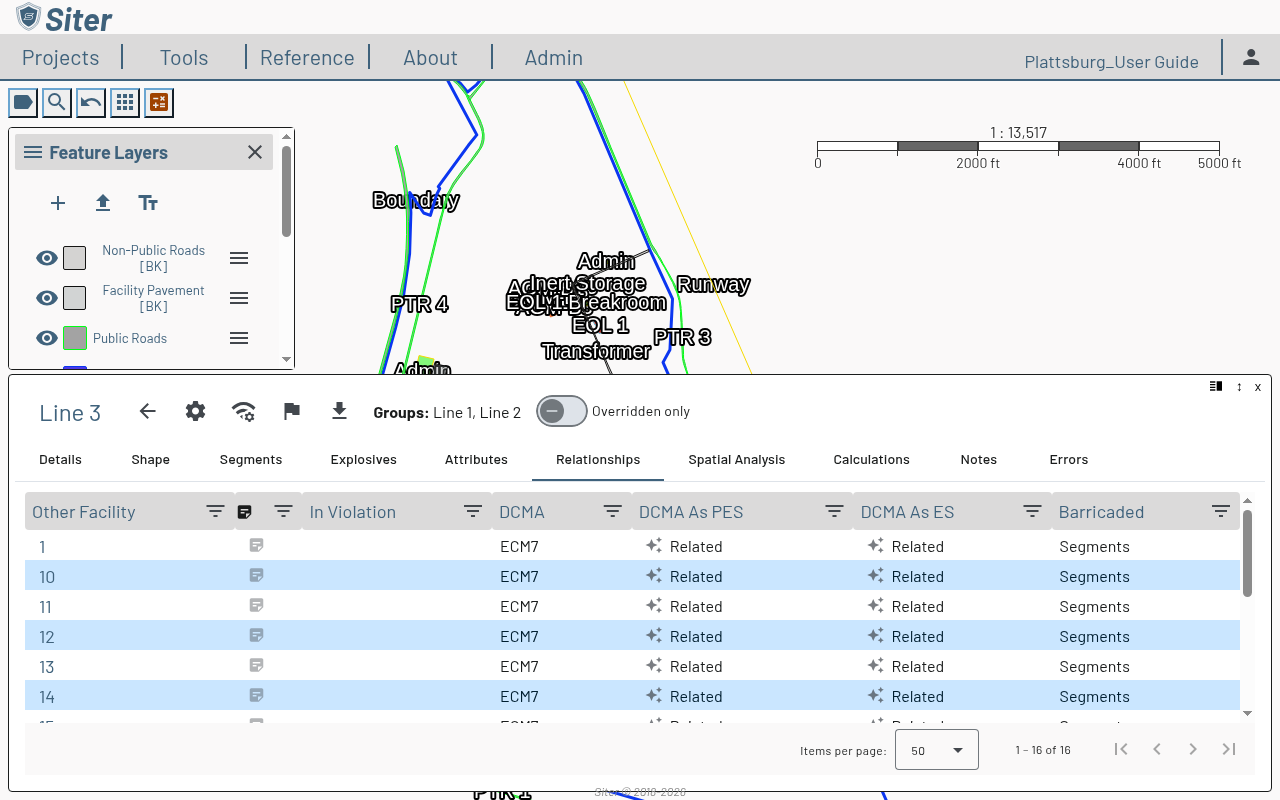Switch to the Spatial Analysis tab

737,460
